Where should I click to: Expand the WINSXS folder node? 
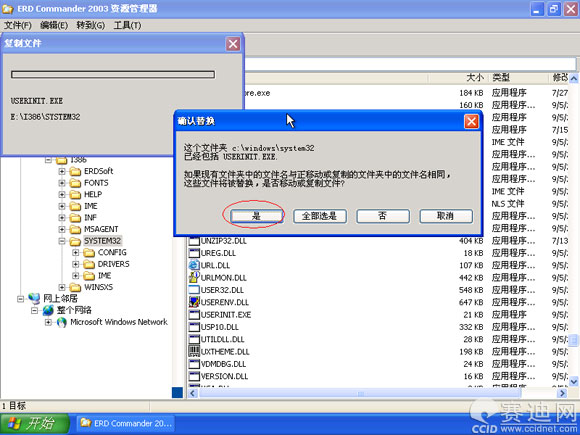(x=62, y=287)
